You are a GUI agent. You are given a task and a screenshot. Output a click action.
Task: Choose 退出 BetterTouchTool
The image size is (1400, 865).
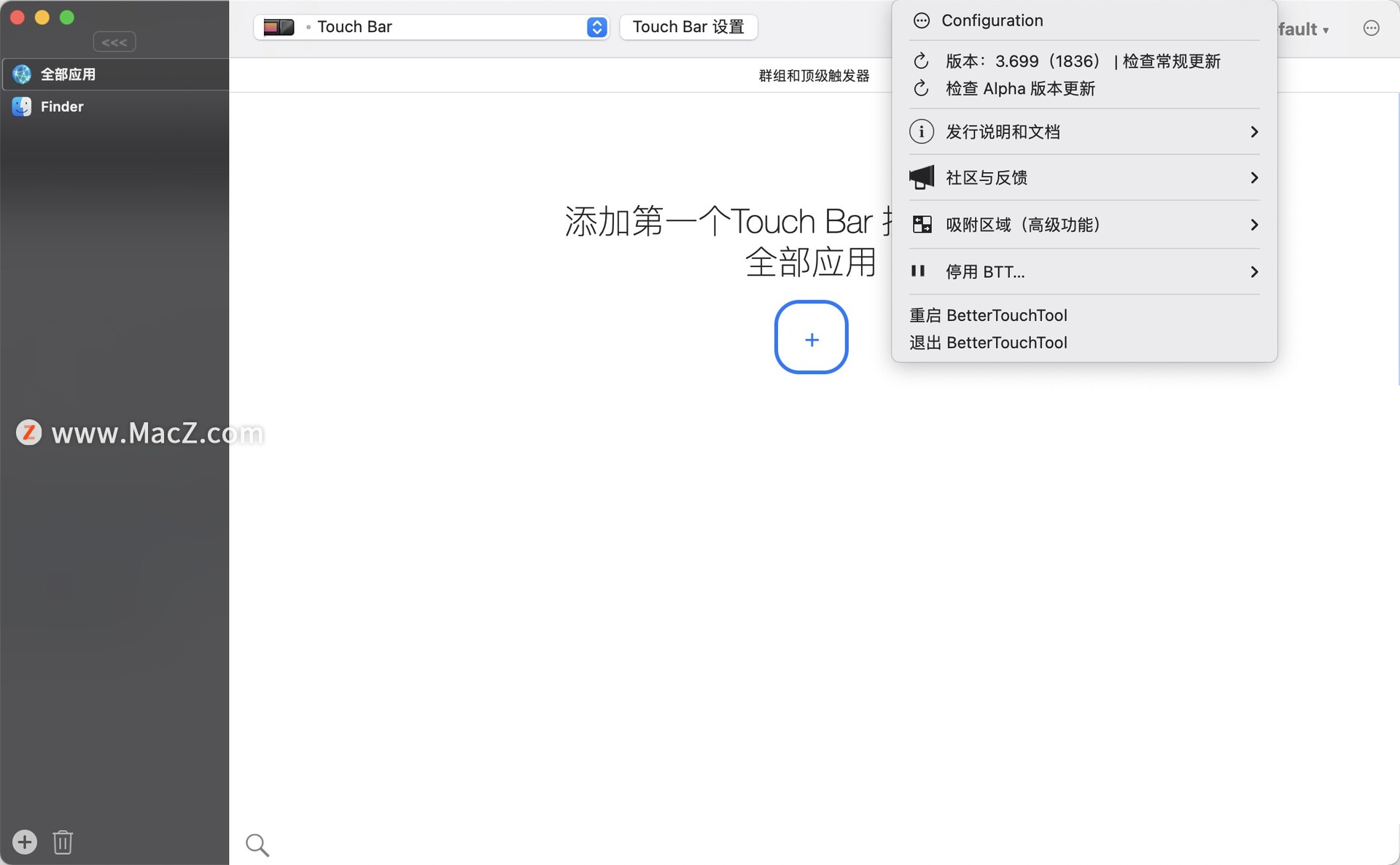(988, 343)
